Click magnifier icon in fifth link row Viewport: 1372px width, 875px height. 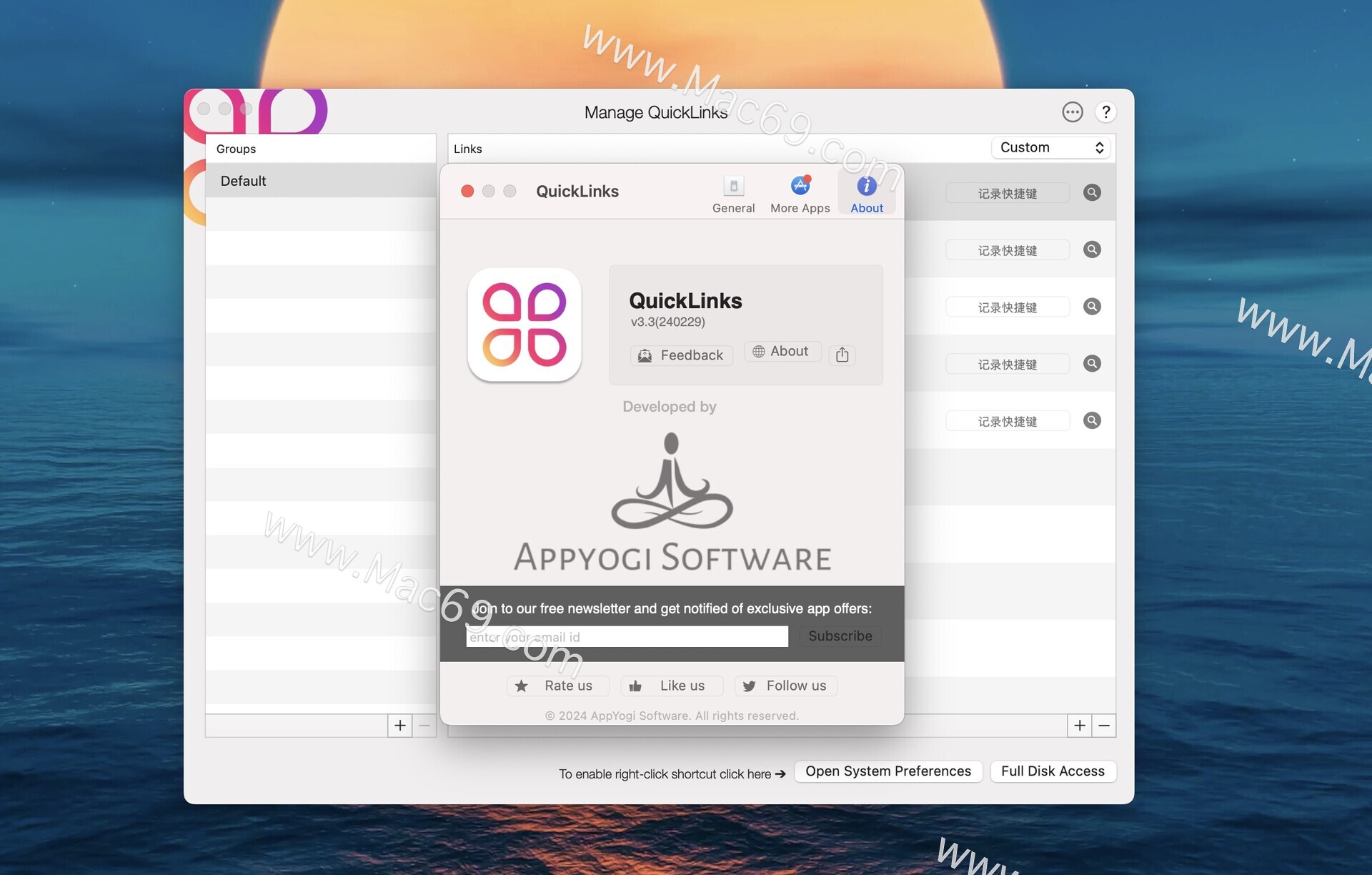click(1092, 420)
